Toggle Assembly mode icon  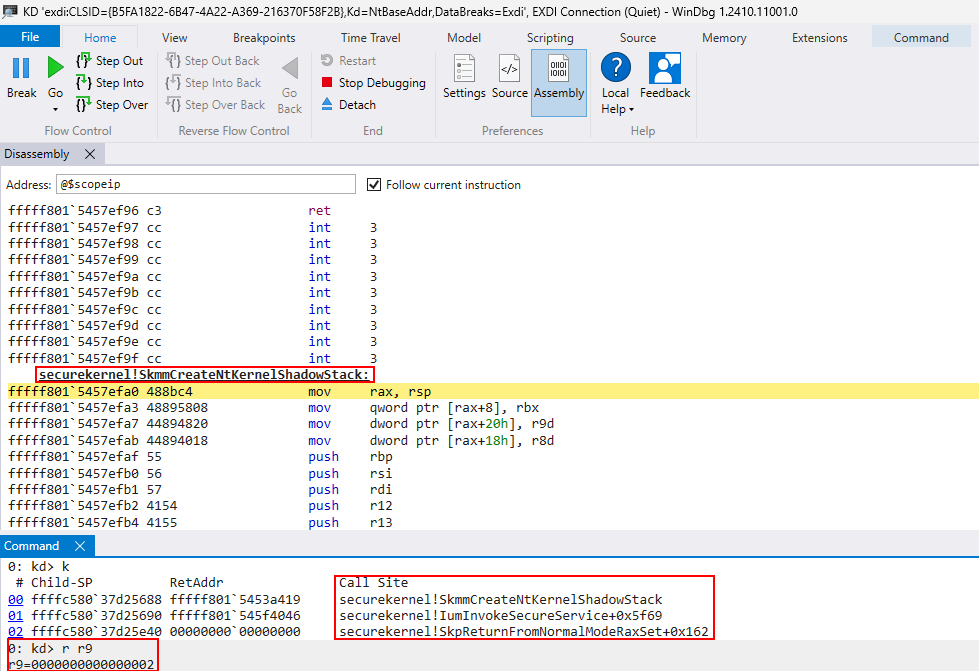[x=558, y=68]
